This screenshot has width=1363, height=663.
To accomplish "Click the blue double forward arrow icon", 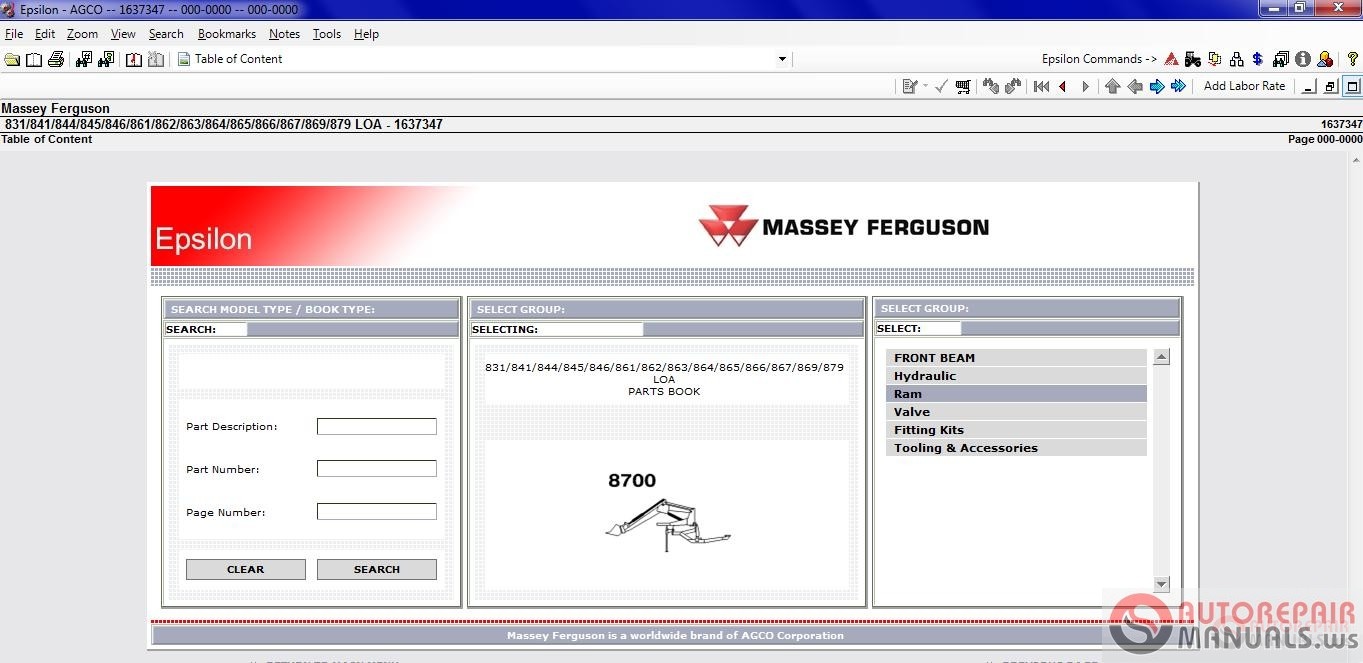I will pyautogui.click(x=1179, y=87).
